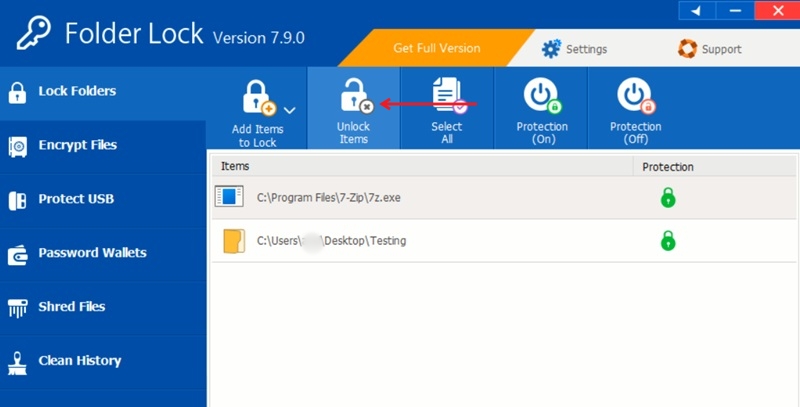Click the Folder Lock key logo

pyautogui.click(x=34, y=33)
